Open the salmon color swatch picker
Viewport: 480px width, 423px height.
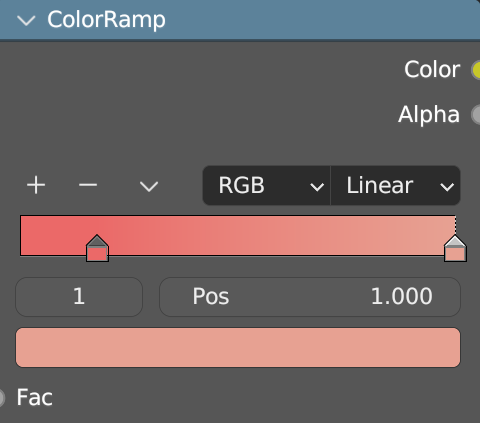click(238, 347)
